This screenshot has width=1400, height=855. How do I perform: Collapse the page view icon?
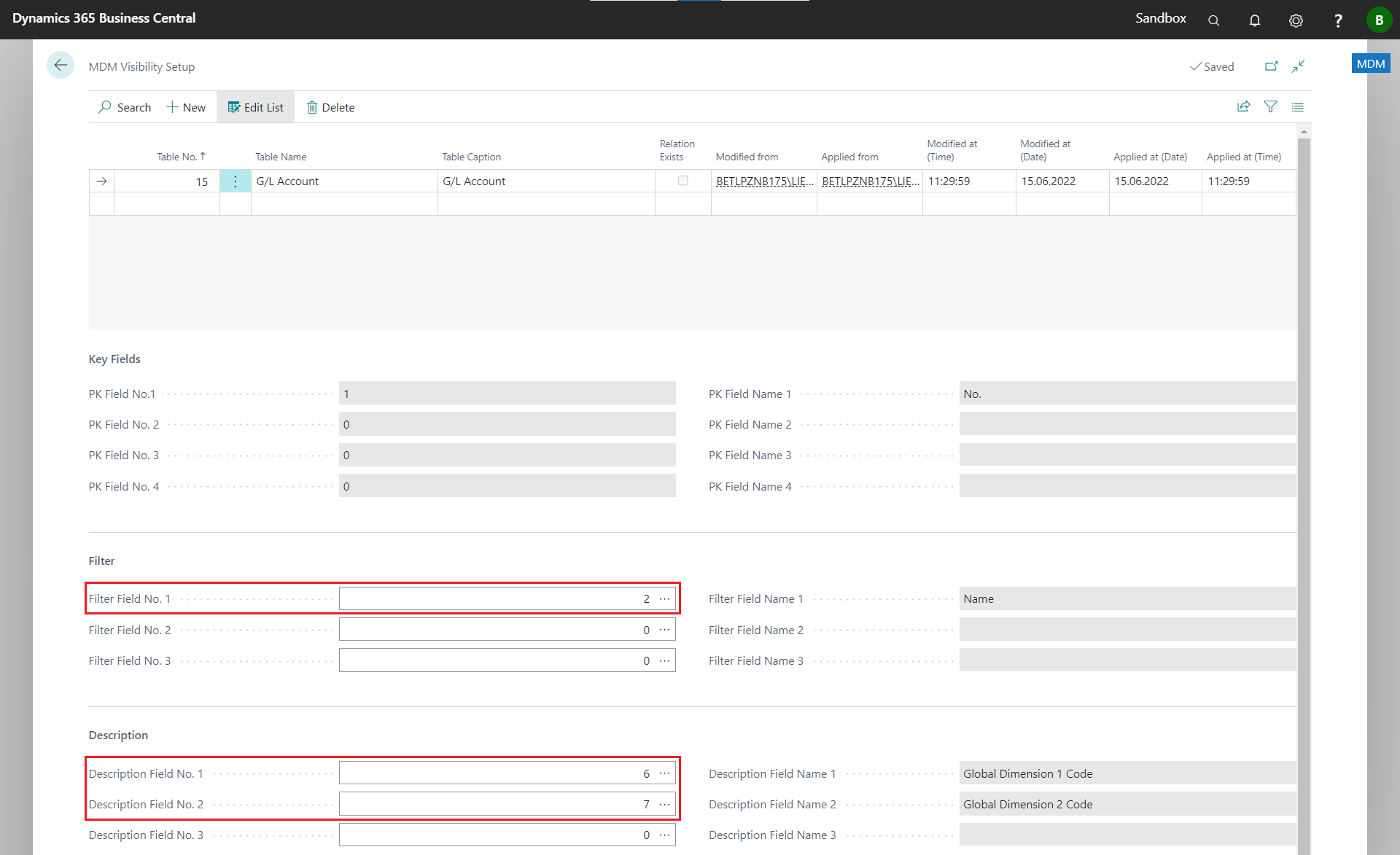click(1299, 66)
